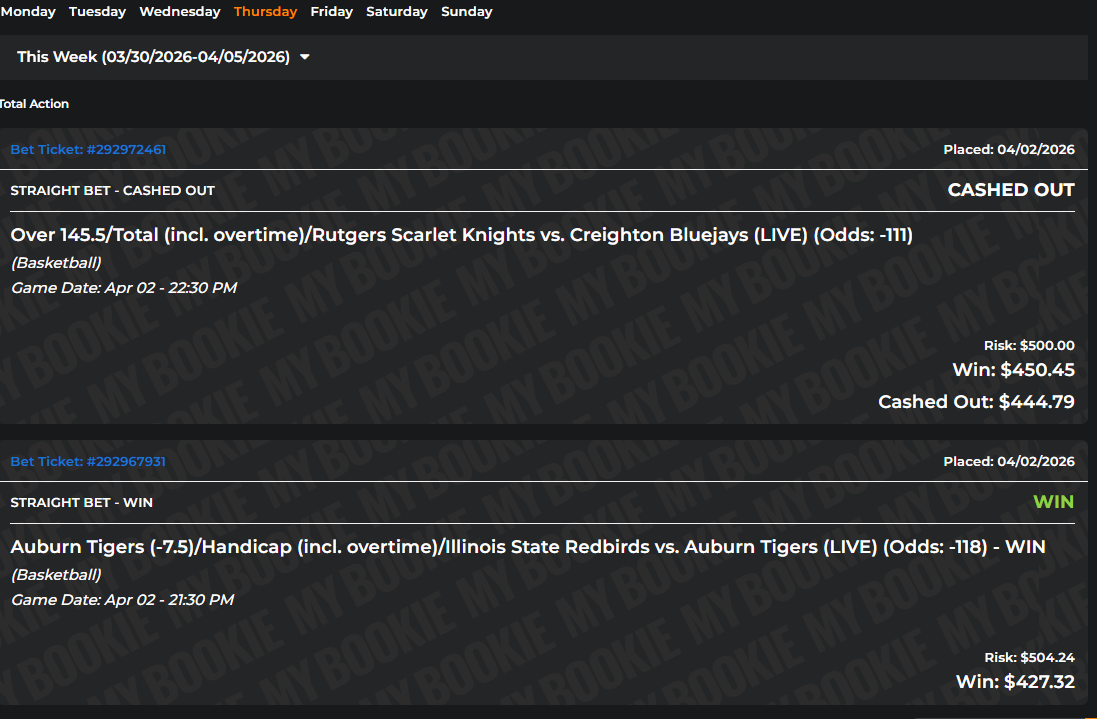
Task: Open the This Week date range dropdown
Action: 153,57
